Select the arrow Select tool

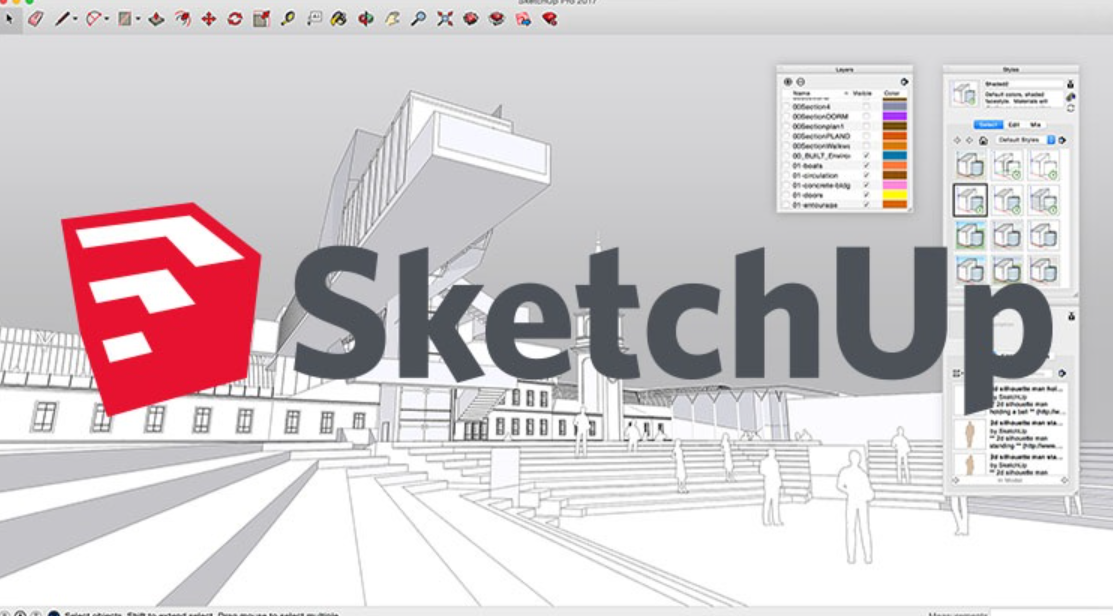click(x=10, y=19)
